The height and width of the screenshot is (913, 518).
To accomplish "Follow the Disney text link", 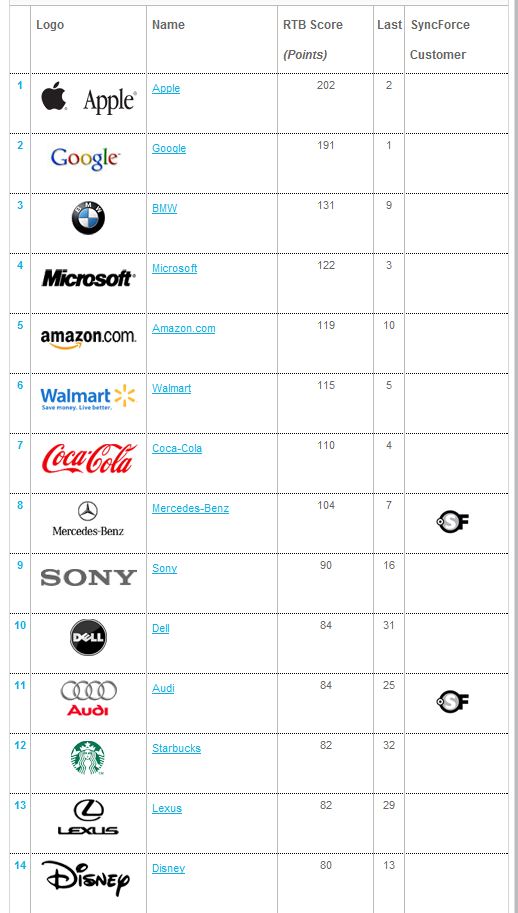I will click(x=168, y=868).
